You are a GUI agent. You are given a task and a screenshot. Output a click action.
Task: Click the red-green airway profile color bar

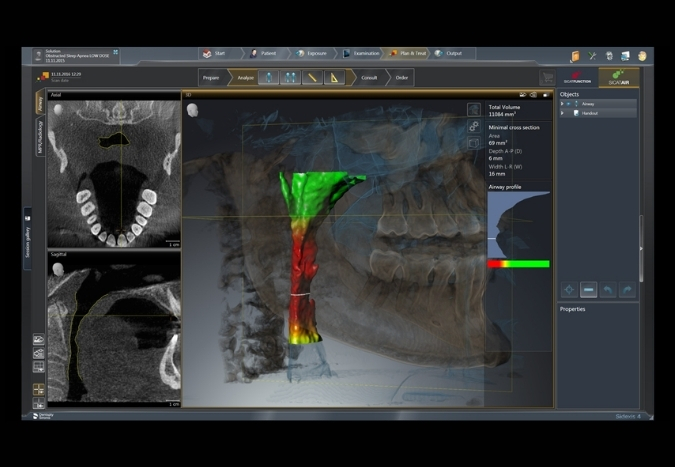(518, 264)
